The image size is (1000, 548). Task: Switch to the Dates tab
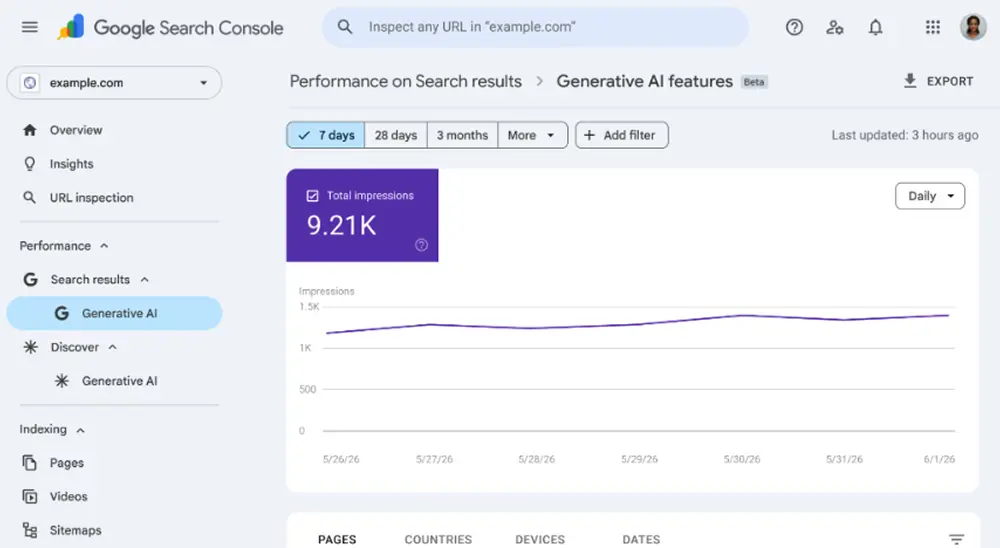(641, 539)
